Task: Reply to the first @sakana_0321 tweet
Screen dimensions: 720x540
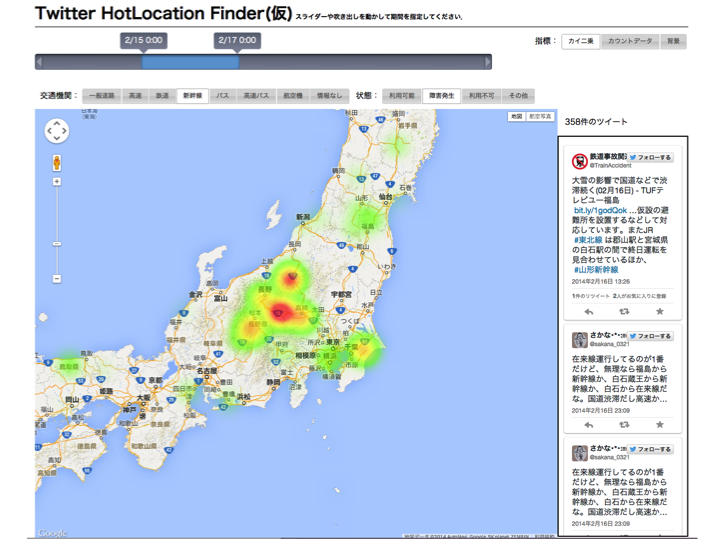Action: tap(589, 425)
